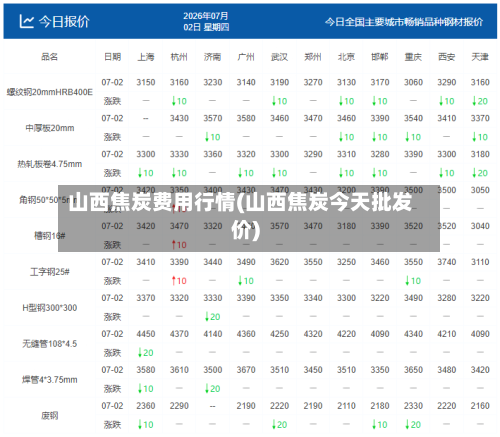Viewport: 500px width, 437px height.
Task: Select the 广州 column header
Action: (x=246, y=57)
